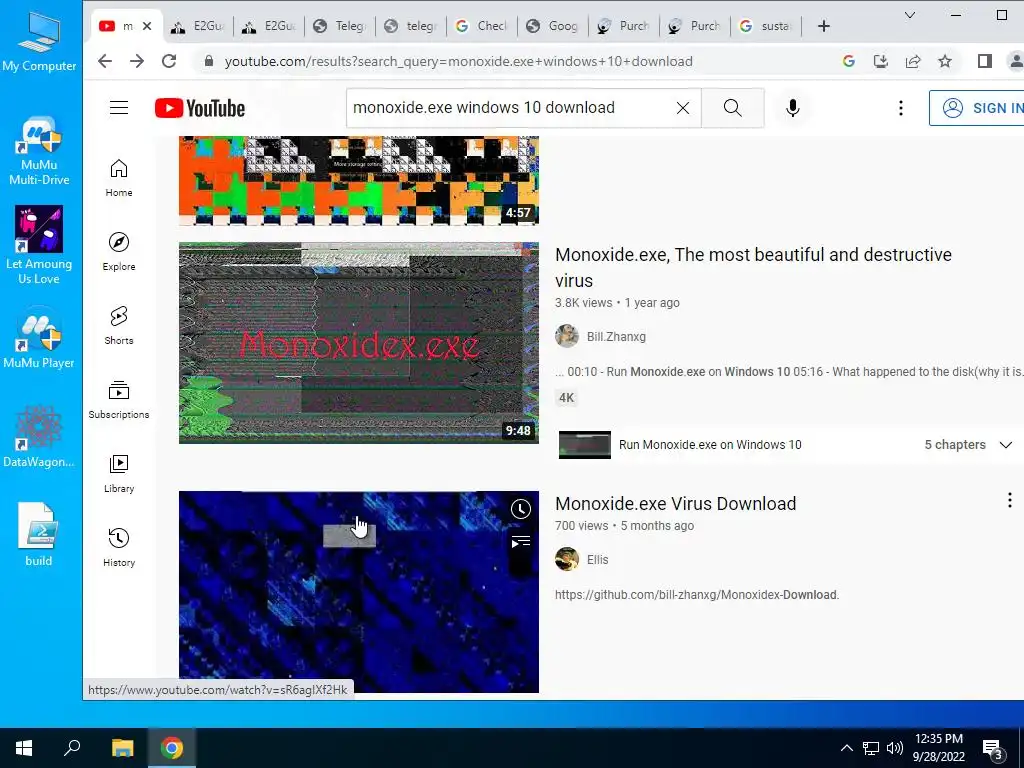Open the YouTube guide hamburger menu
Image resolution: width=1024 pixels, height=768 pixels.
click(x=119, y=108)
